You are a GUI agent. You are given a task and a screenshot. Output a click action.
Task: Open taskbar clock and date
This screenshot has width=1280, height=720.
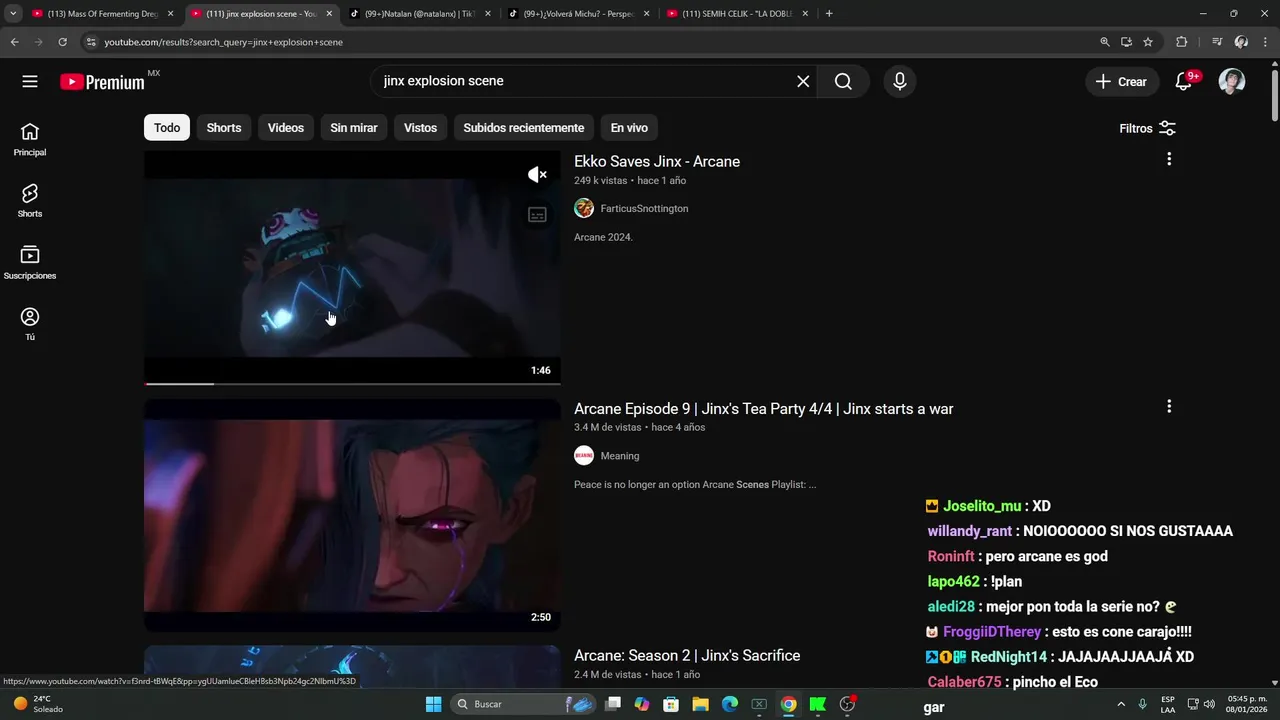1246,704
